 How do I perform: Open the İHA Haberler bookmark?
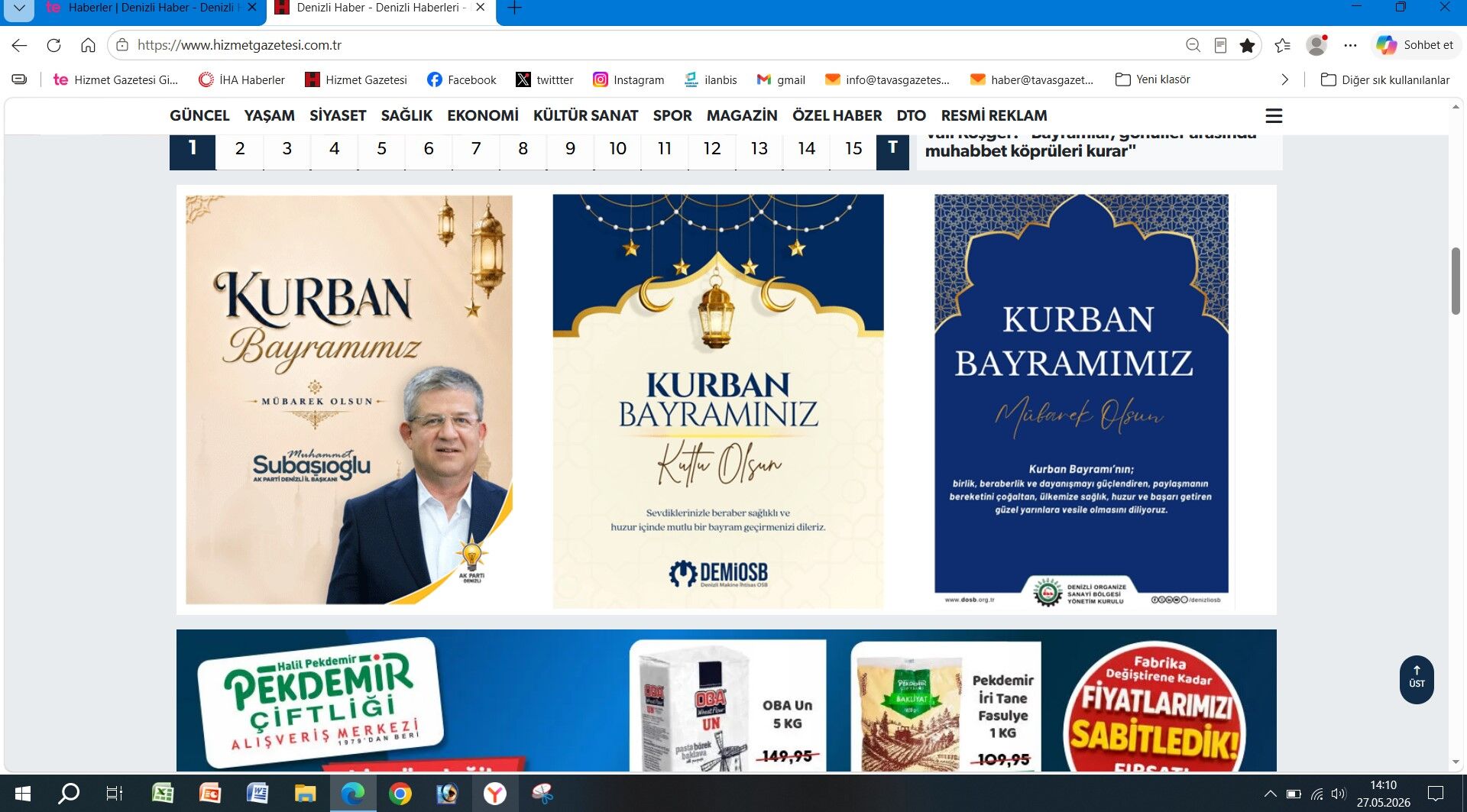pos(241,79)
